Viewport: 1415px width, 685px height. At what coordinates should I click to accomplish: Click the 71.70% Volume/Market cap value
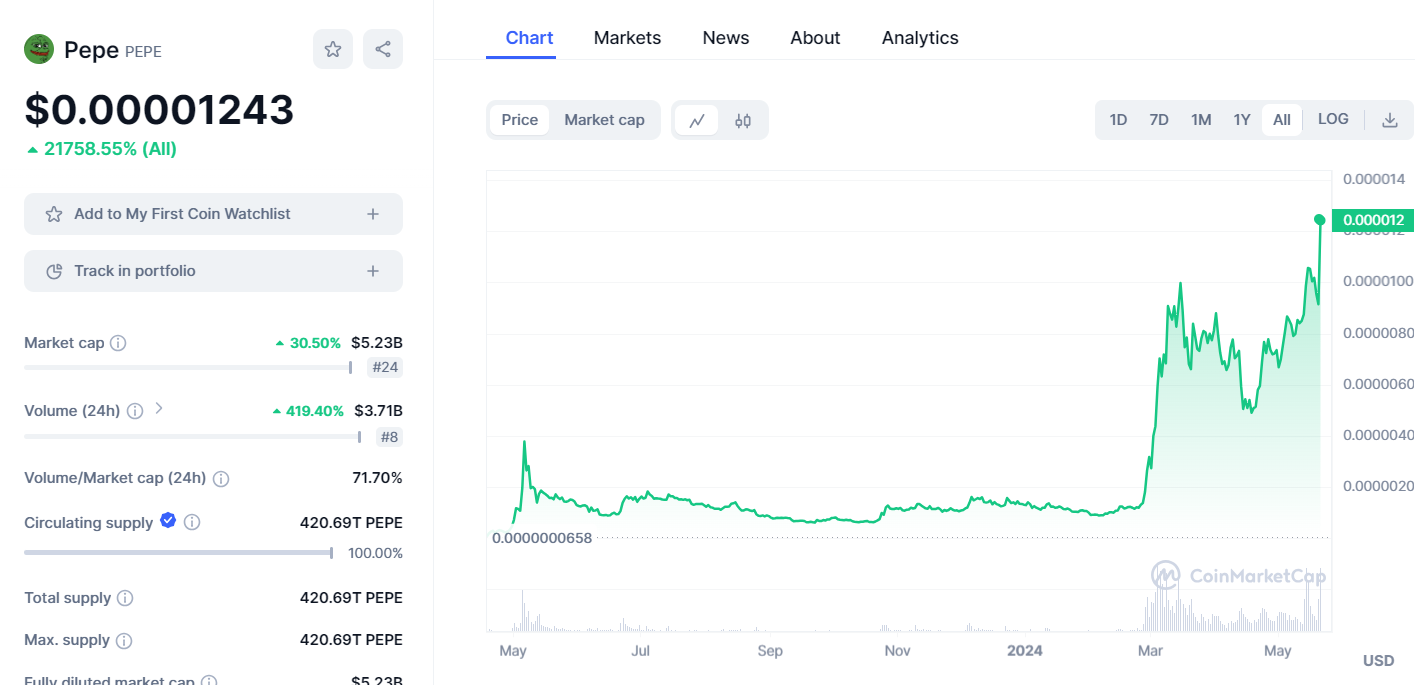pos(377,478)
